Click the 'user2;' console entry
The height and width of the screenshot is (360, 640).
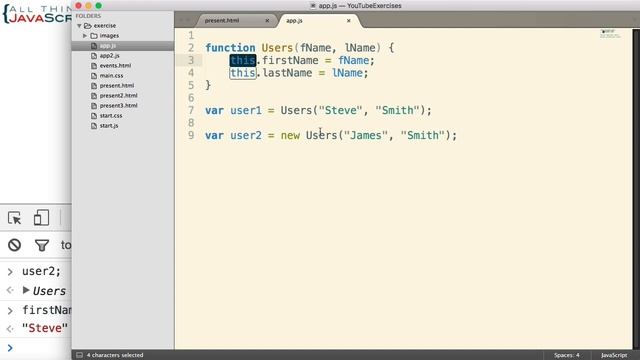pos(41,271)
